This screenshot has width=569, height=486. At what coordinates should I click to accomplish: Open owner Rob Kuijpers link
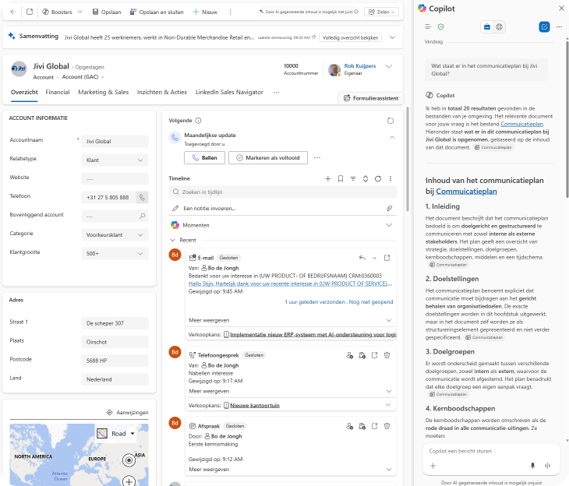360,66
